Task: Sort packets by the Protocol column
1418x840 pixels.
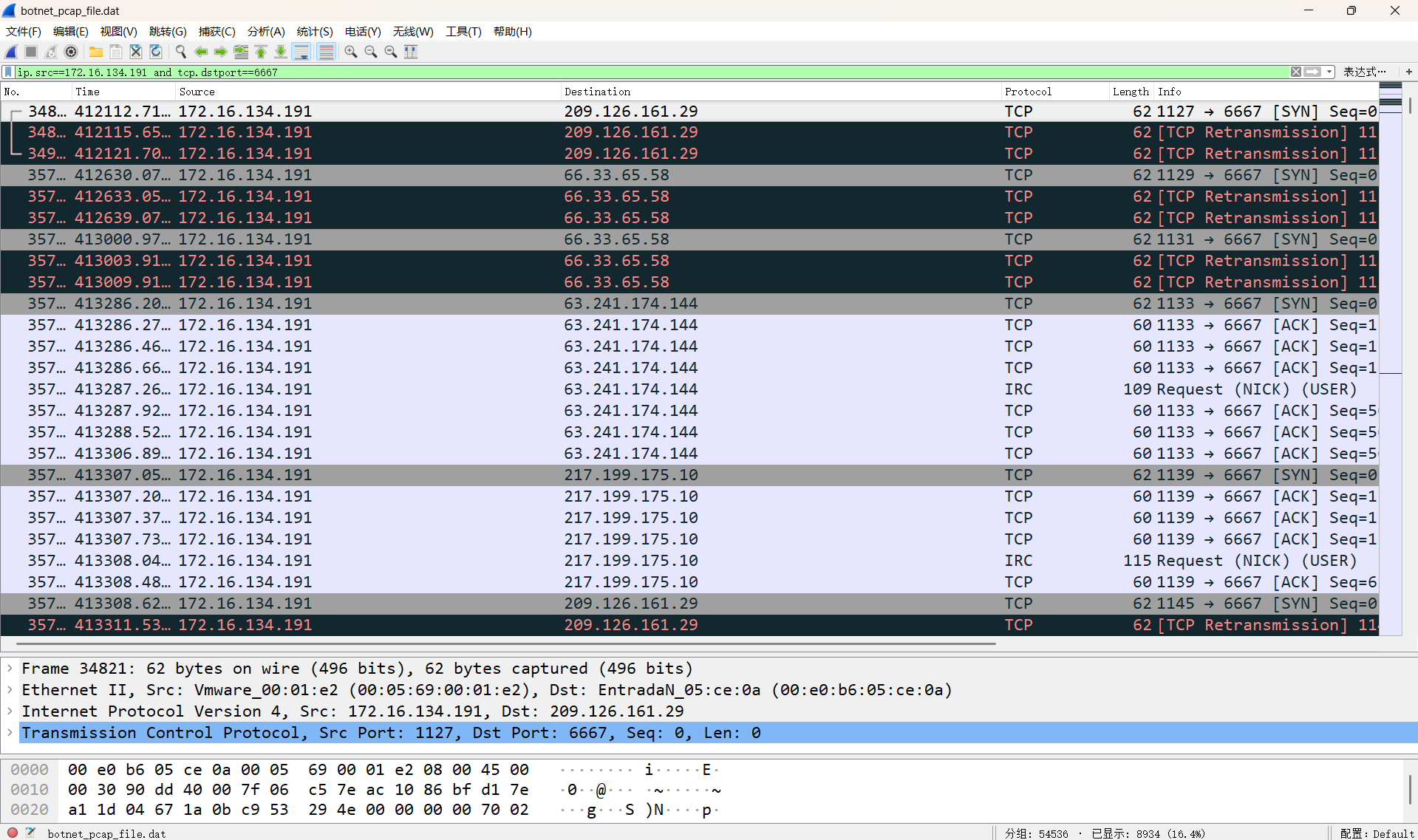Action: pos(1056,92)
